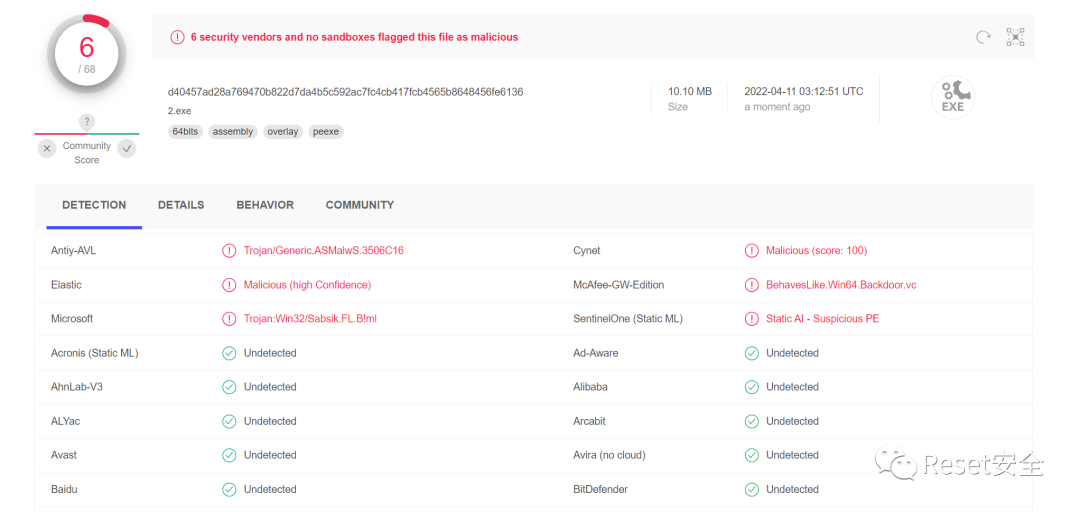Click Antiy-AVL malicious alert icon
Screen dimensions: 1080x512
coord(229,251)
